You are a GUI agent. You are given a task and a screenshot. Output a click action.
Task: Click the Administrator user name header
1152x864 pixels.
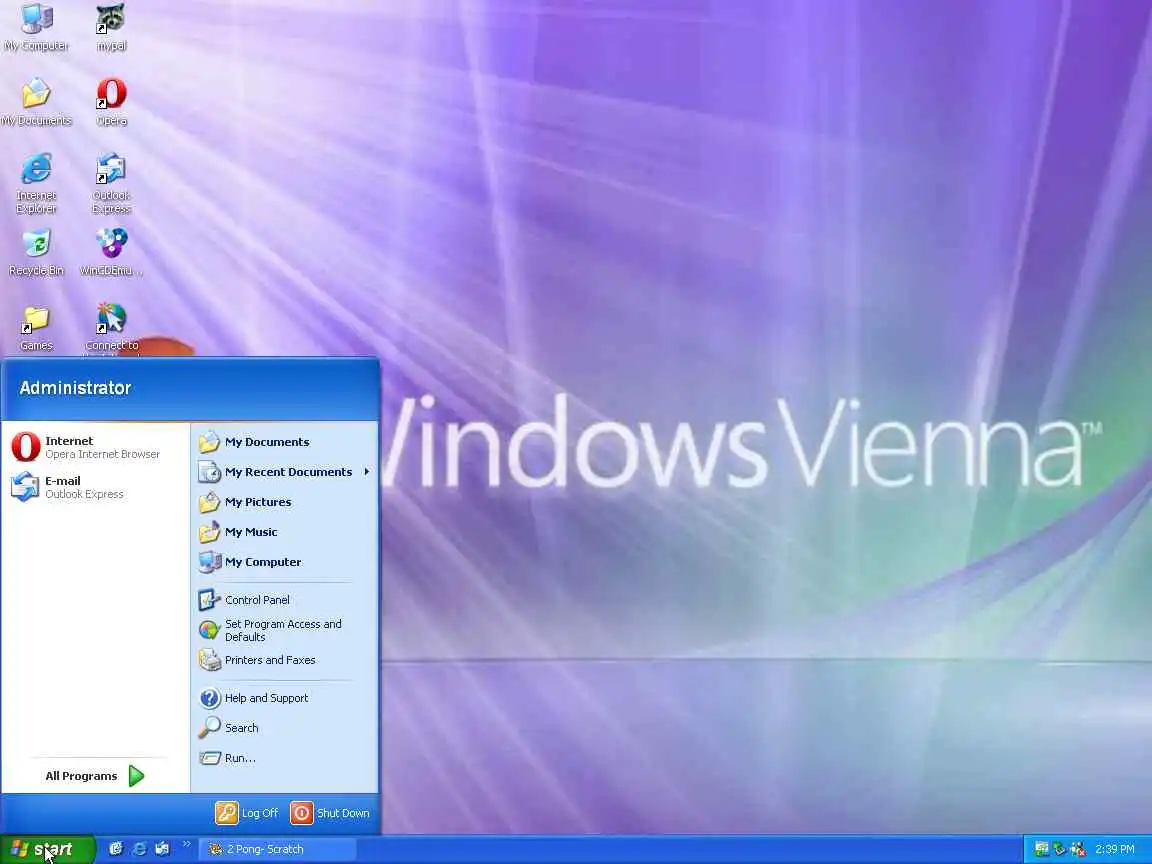point(76,388)
